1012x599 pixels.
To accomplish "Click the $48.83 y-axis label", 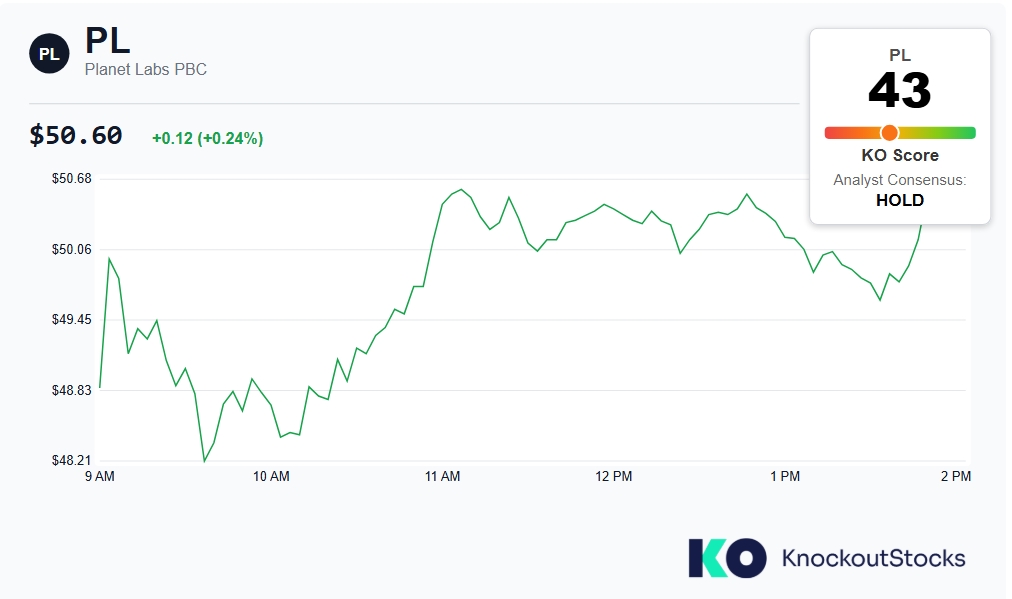I will [72, 390].
